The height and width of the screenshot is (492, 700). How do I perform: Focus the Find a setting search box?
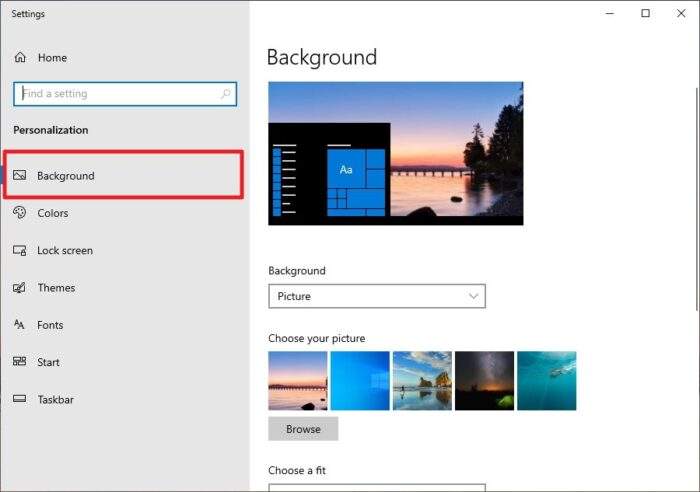point(125,94)
